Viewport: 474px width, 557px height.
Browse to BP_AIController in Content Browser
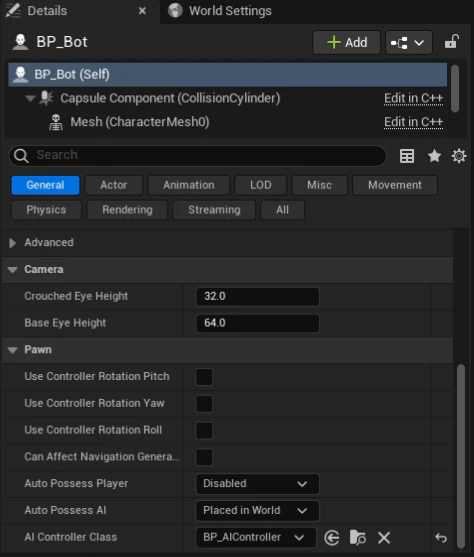point(357,537)
